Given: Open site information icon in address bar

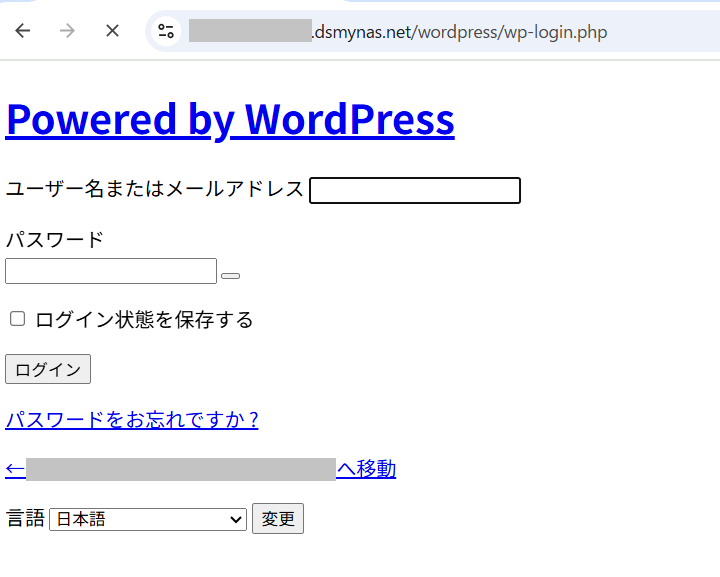Looking at the screenshot, I should pos(166,31).
